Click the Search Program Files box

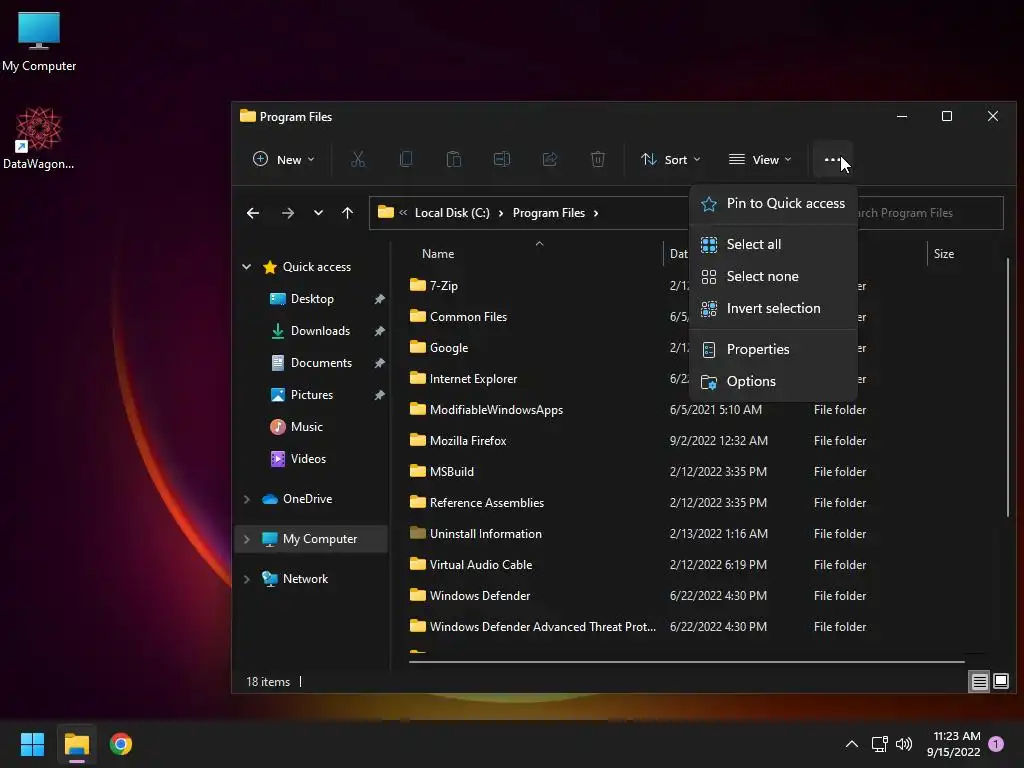(931, 213)
